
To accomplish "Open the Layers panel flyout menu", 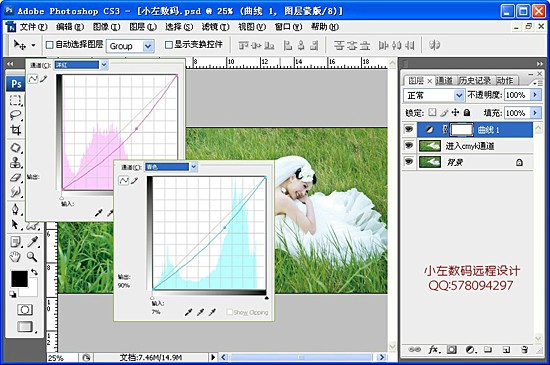I will [537, 83].
